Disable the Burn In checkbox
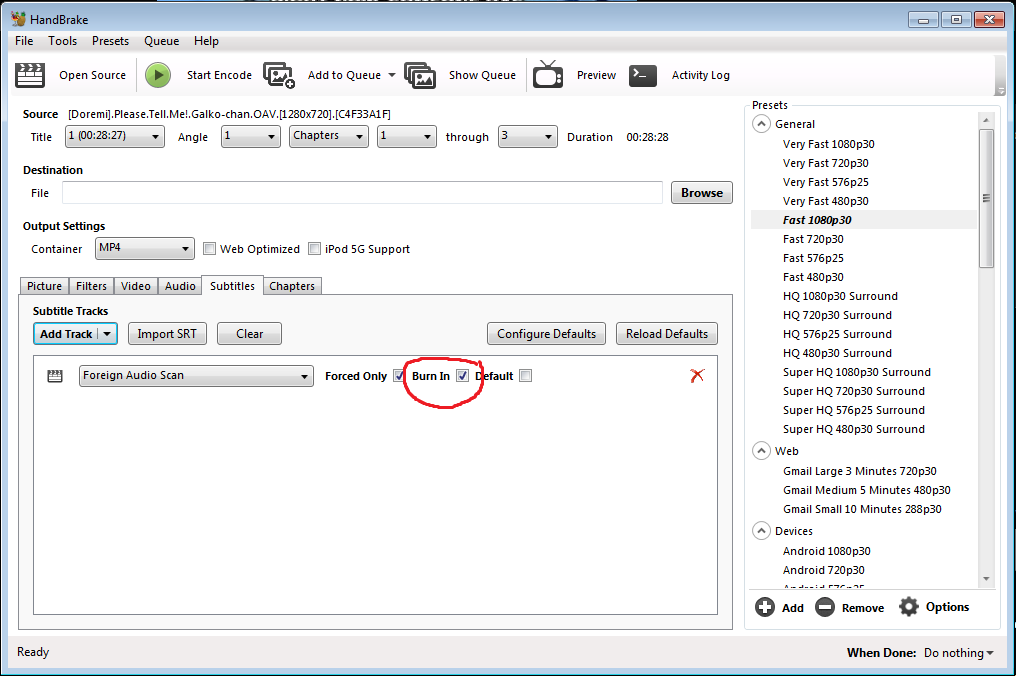This screenshot has height=676, width=1016. pyautogui.click(x=462, y=376)
